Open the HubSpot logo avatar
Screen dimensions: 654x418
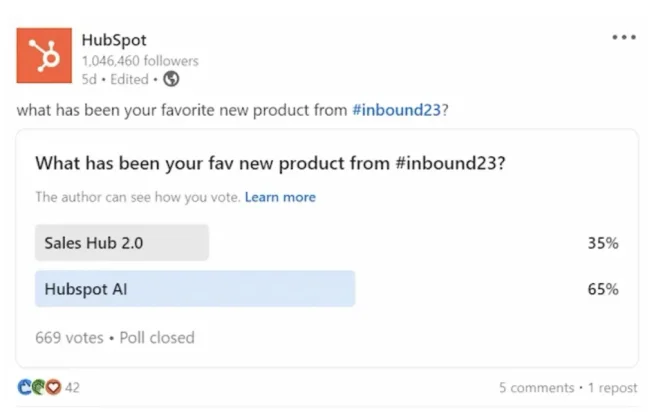[44, 55]
